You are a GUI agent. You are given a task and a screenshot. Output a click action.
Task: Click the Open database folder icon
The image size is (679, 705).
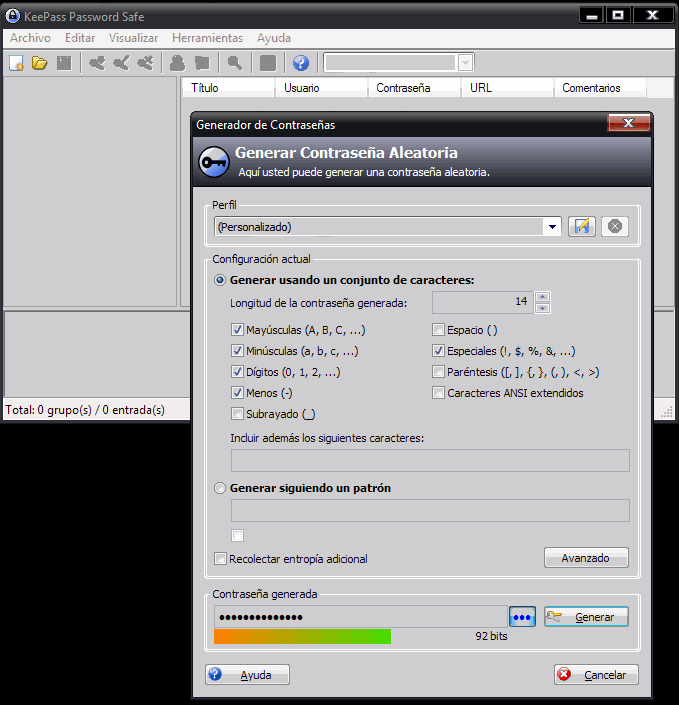tap(40, 63)
